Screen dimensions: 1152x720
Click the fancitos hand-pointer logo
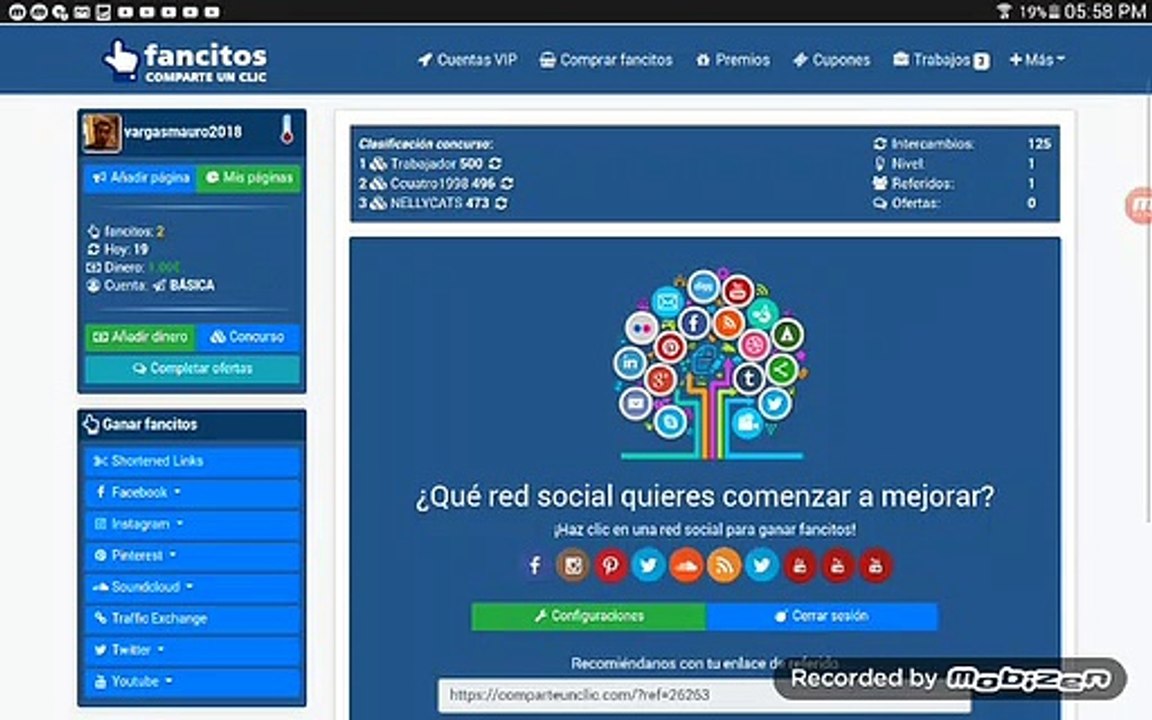tap(120, 59)
